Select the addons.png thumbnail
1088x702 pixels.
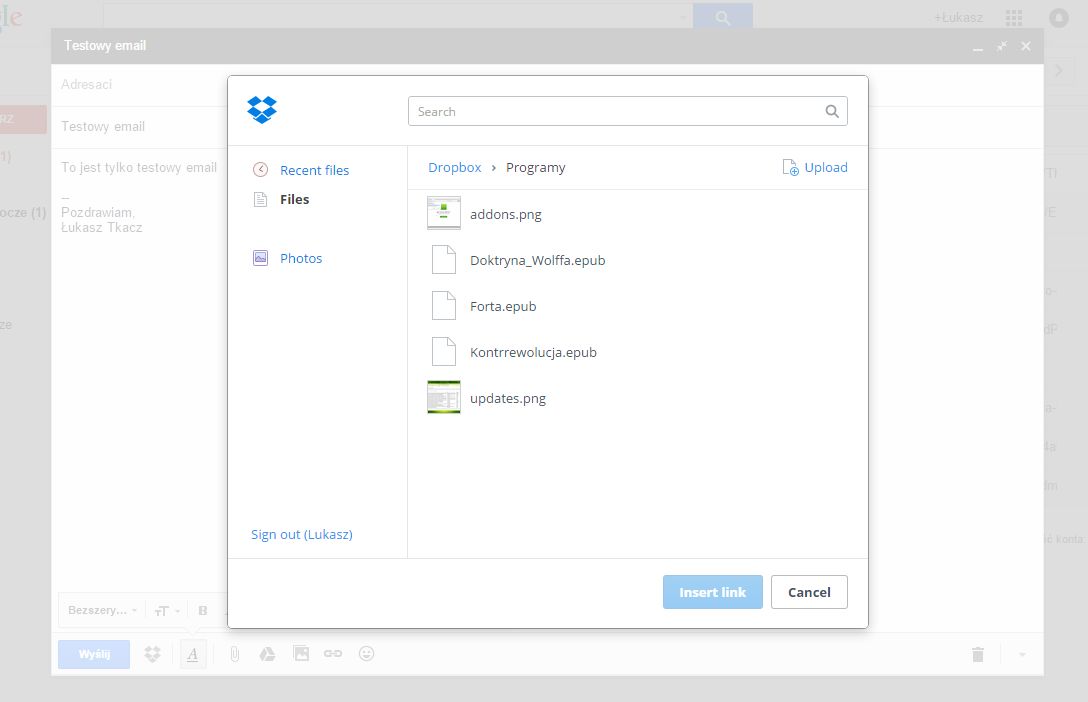(443, 213)
